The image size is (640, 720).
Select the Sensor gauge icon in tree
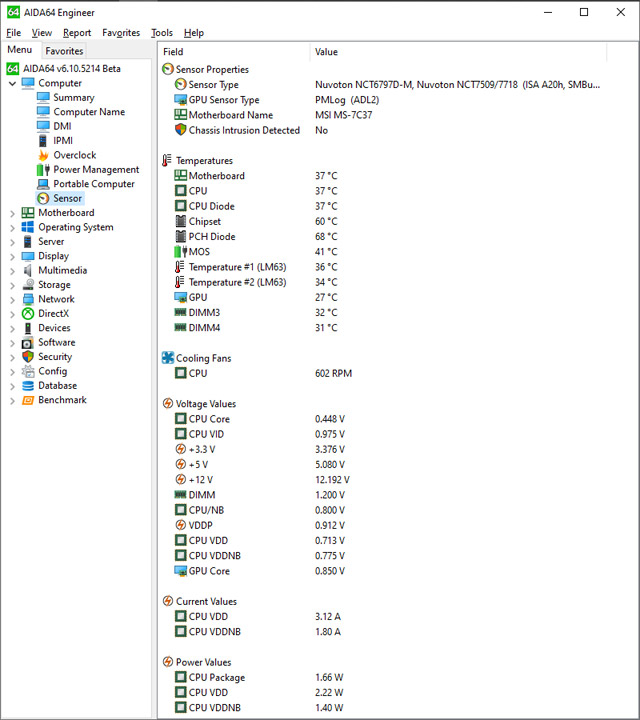coord(43,198)
